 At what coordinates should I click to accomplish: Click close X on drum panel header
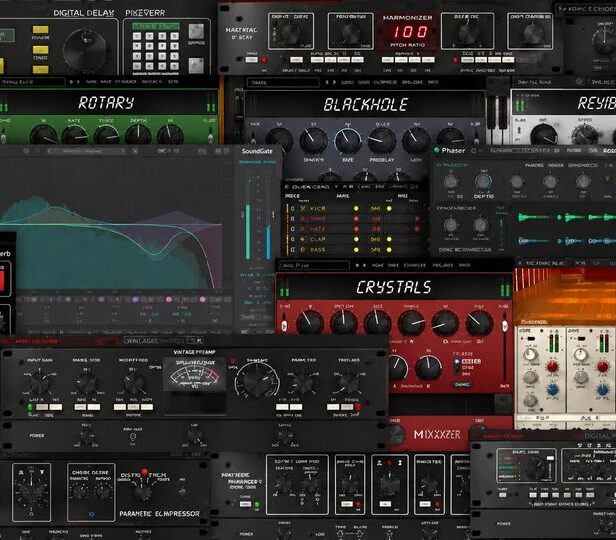[287, 187]
